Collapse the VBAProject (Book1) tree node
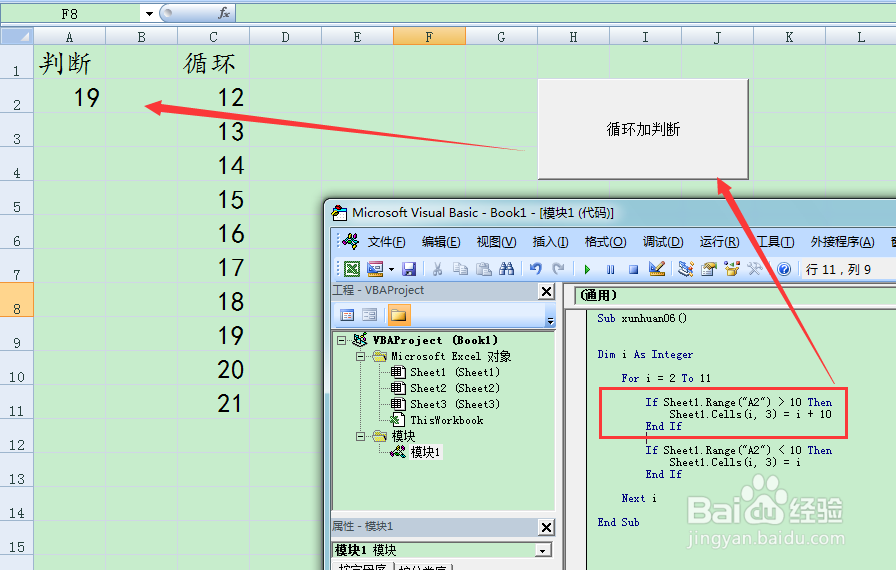Viewport: 896px width, 570px height. tap(341, 340)
